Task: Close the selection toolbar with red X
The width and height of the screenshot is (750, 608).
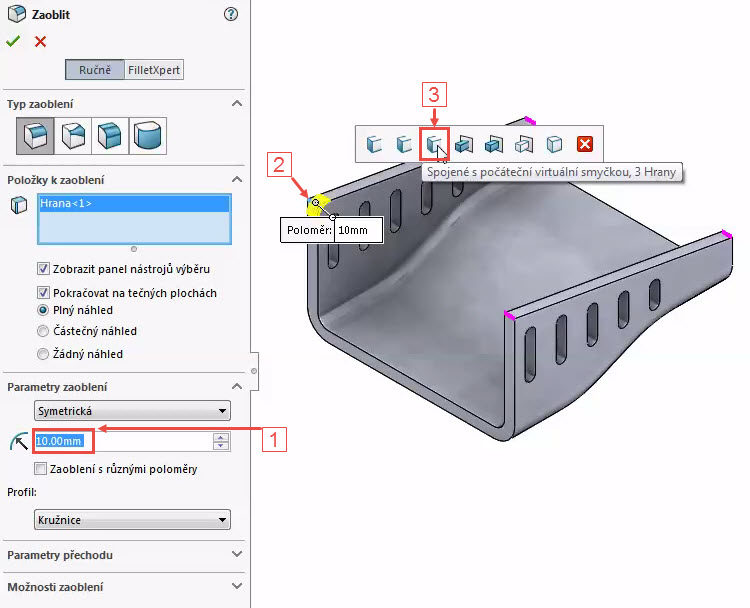Action: (585, 144)
